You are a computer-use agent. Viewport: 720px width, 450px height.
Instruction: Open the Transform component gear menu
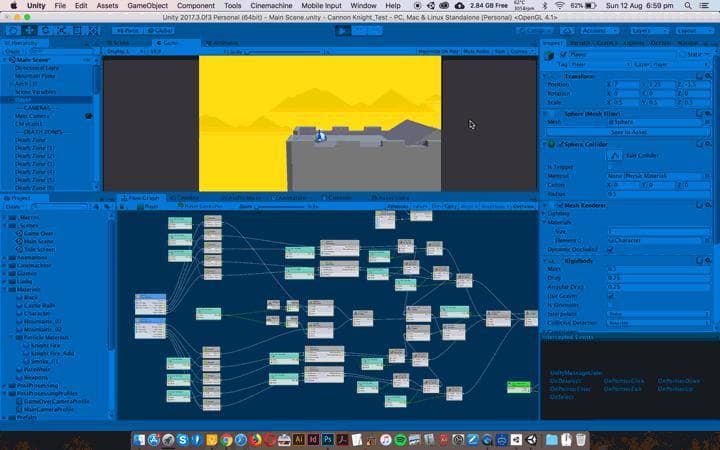[708, 76]
